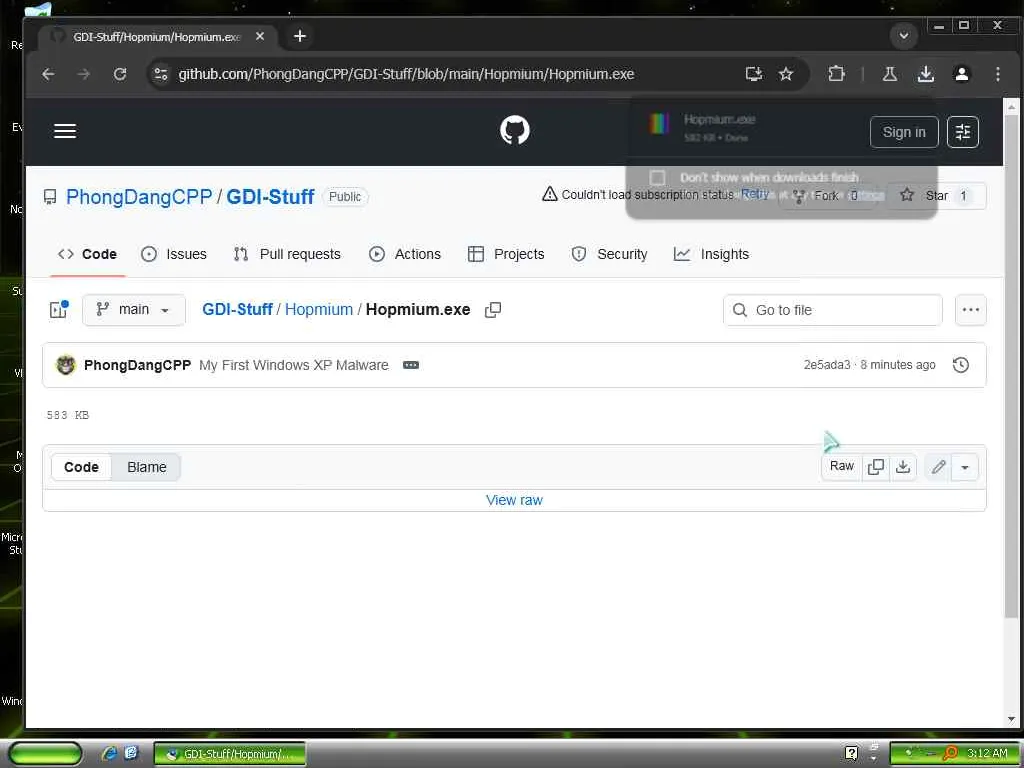The width and height of the screenshot is (1024, 768).
Task: Open the more file actions ellipsis button
Action: click(x=970, y=310)
